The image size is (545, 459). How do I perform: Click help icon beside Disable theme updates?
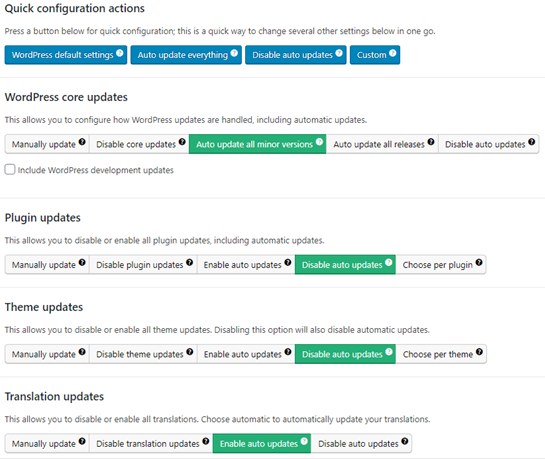[x=189, y=352]
